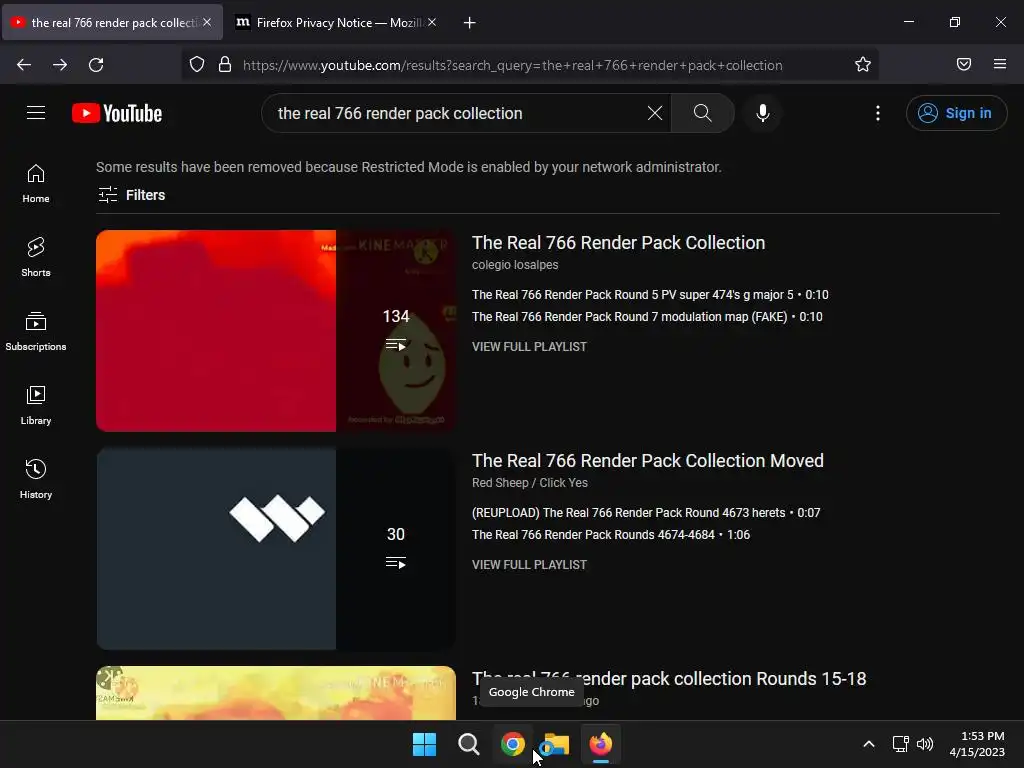Launch Google Chrome from taskbar

click(x=513, y=744)
